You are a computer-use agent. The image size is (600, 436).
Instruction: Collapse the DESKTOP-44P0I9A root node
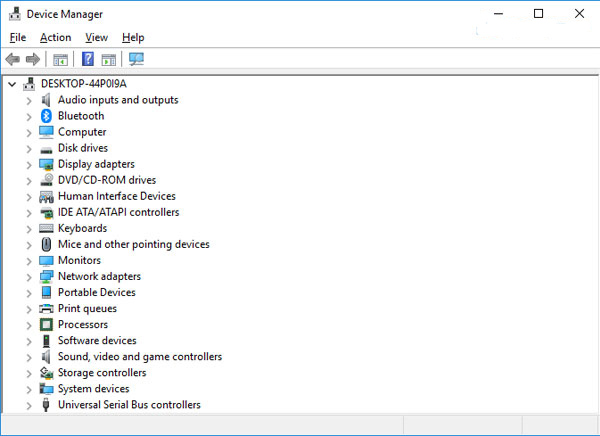click(12, 84)
